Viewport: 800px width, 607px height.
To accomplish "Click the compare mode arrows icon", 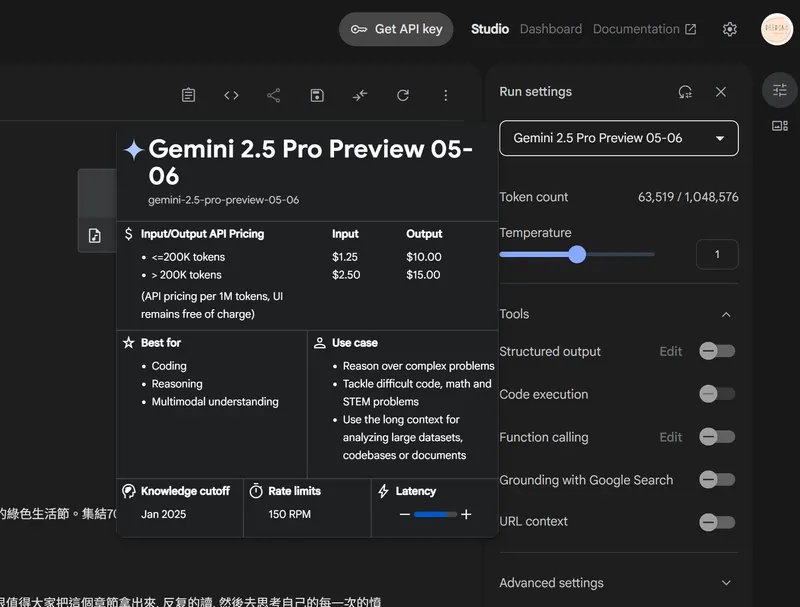I will tap(360, 95).
